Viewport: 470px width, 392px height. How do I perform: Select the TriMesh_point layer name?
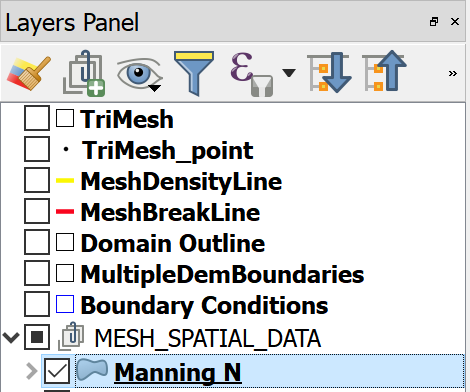[168, 151]
